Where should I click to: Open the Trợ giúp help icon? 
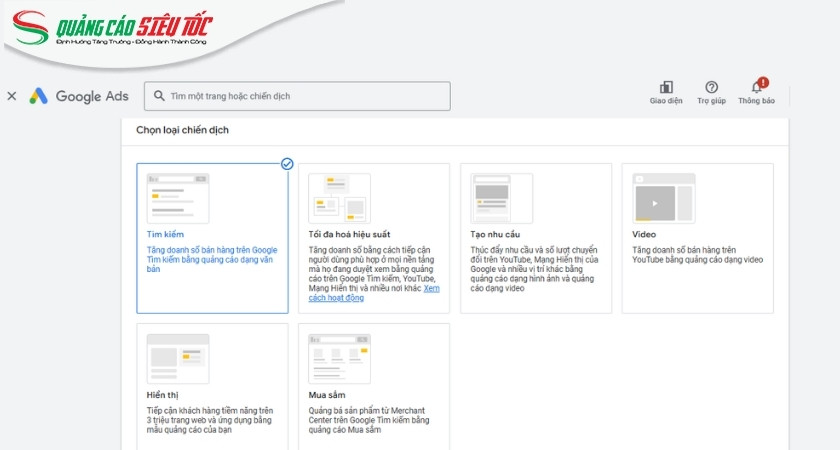(711, 88)
